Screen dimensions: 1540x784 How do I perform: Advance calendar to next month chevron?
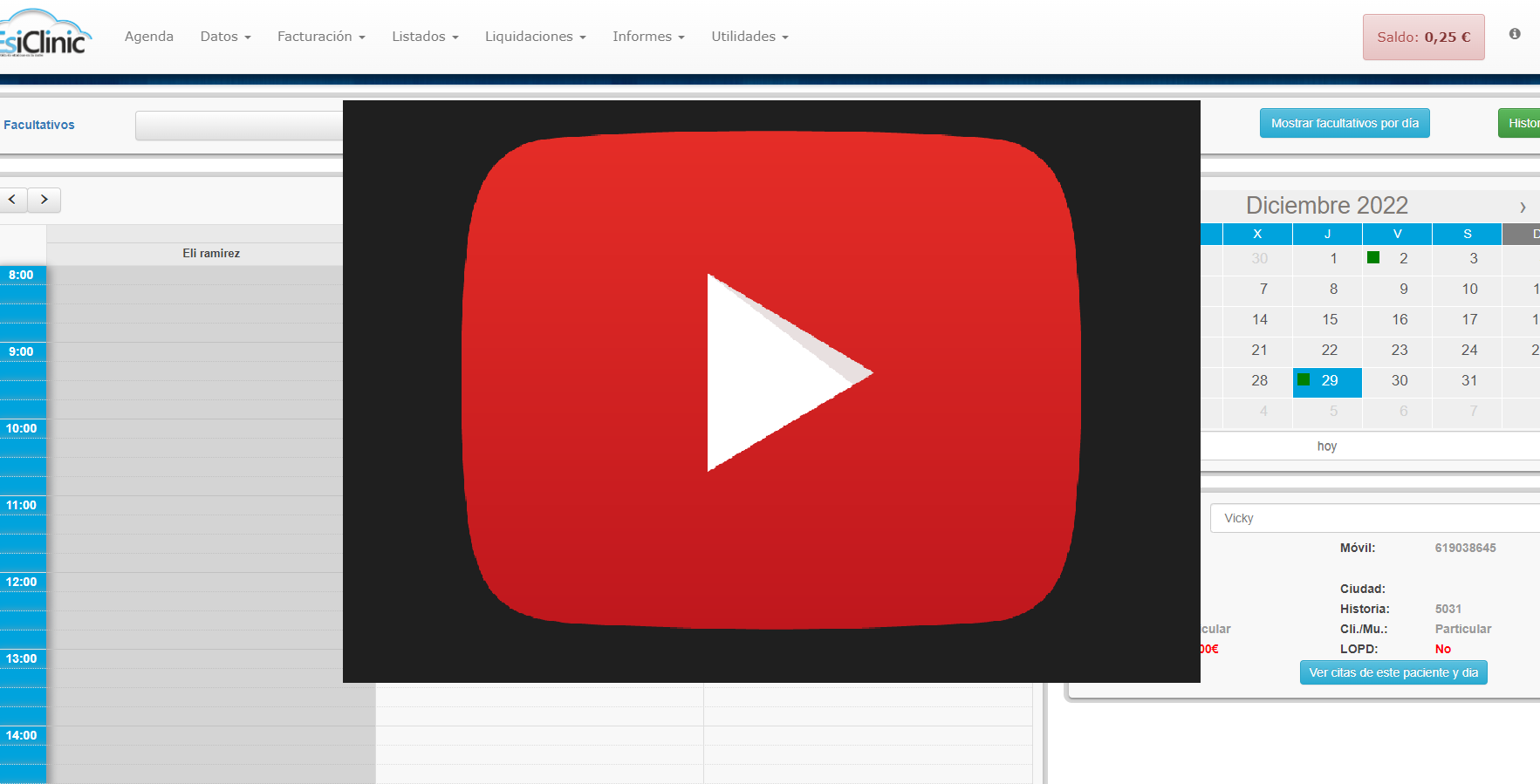point(1523,207)
